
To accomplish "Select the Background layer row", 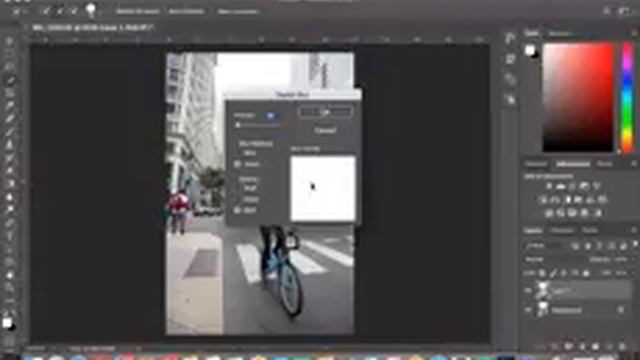I will pyautogui.click(x=578, y=310).
